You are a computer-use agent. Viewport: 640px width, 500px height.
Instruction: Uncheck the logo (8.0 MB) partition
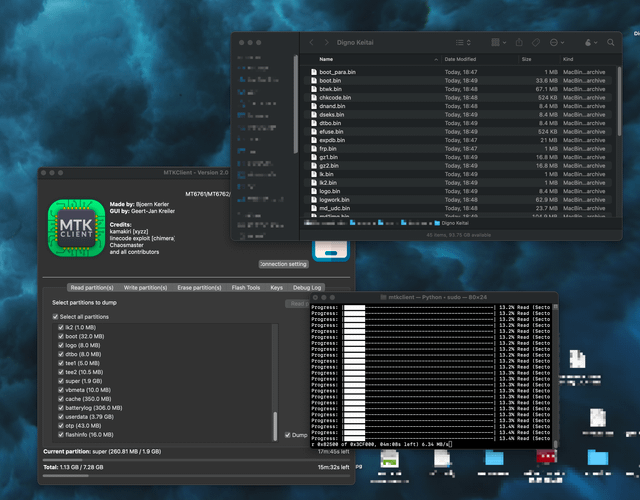(x=61, y=345)
